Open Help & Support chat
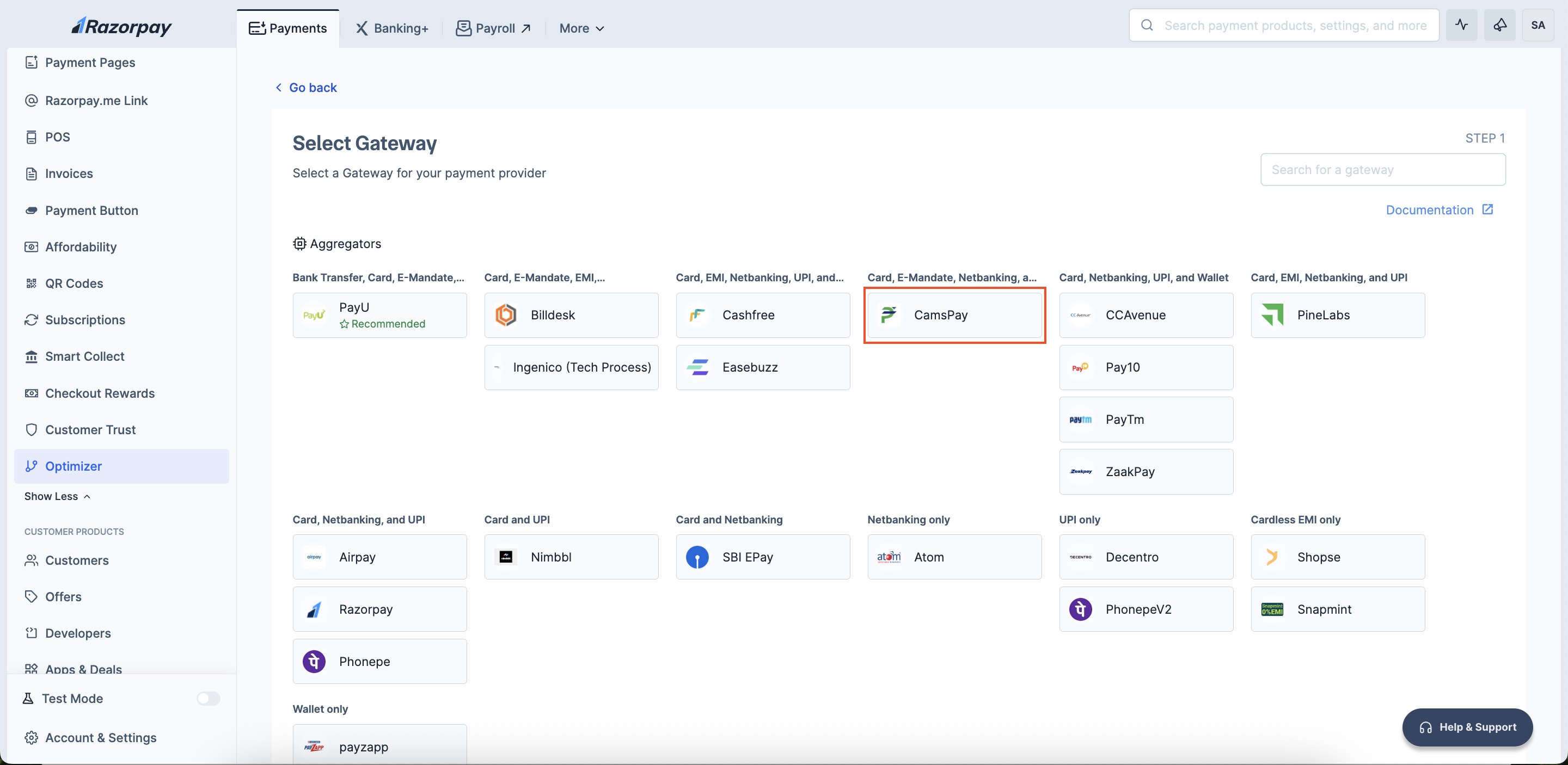 click(x=1467, y=727)
